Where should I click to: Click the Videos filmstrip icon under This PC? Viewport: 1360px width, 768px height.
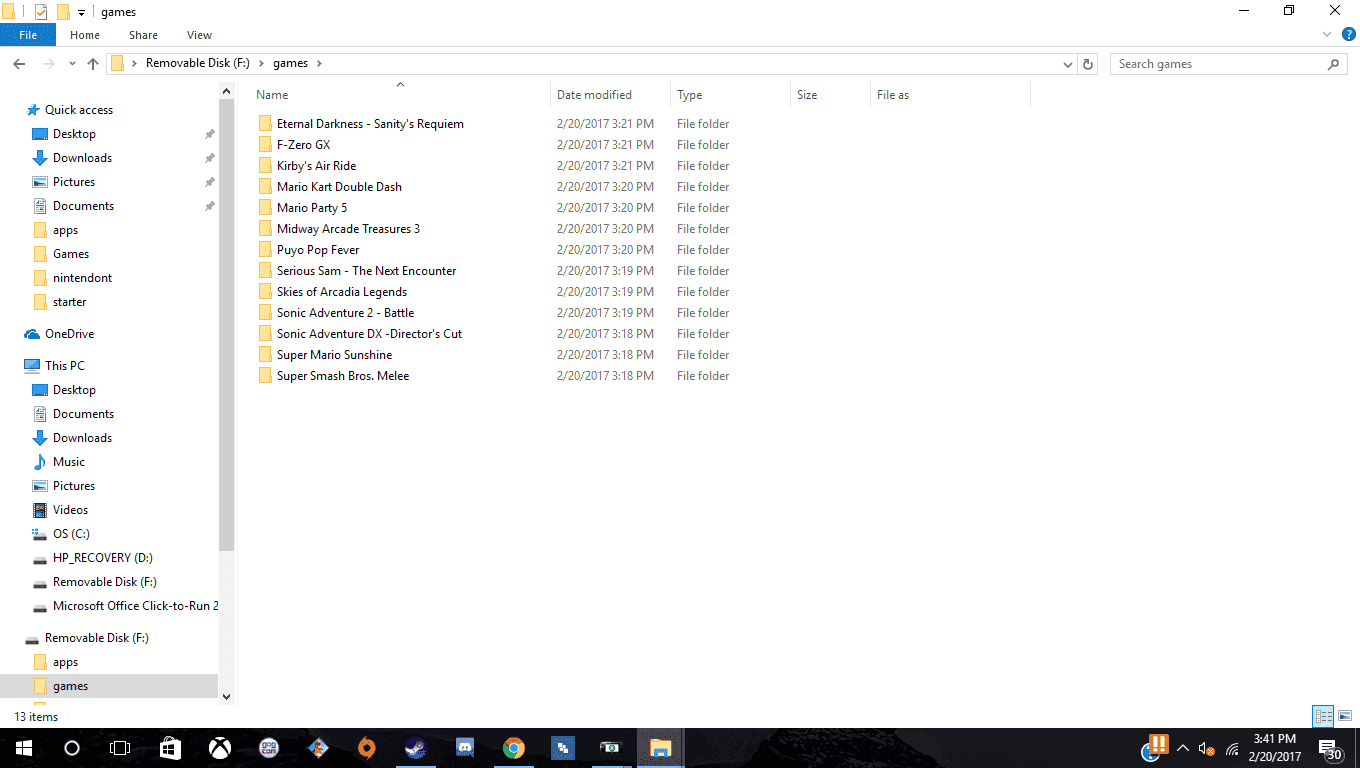click(40, 510)
